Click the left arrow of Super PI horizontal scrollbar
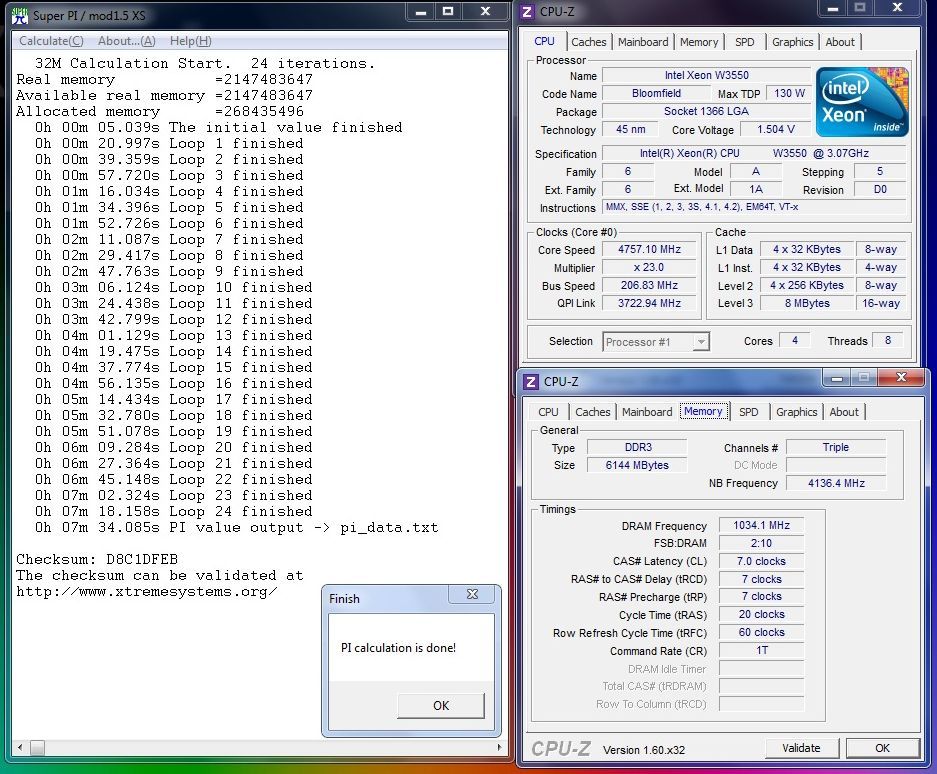Screen dimensions: 937x774 point(20,747)
